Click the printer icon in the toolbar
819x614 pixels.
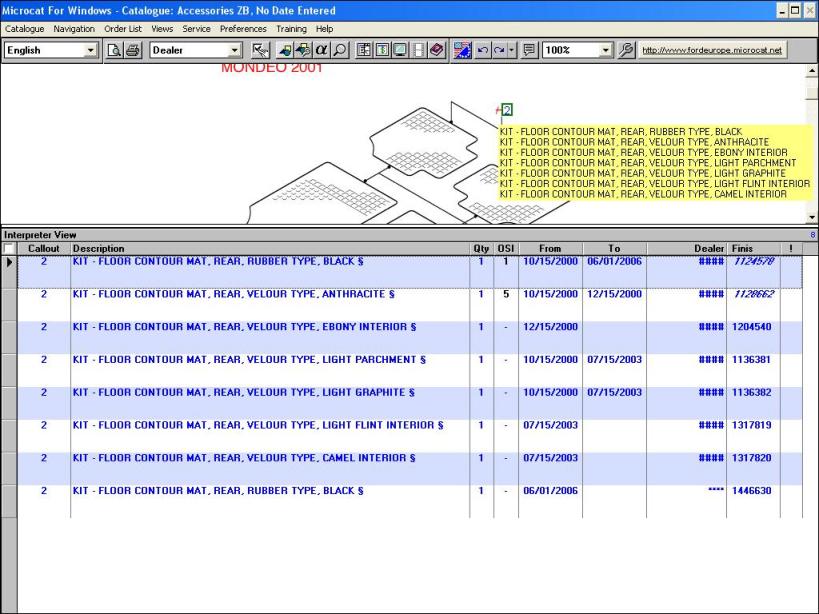click(x=133, y=50)
